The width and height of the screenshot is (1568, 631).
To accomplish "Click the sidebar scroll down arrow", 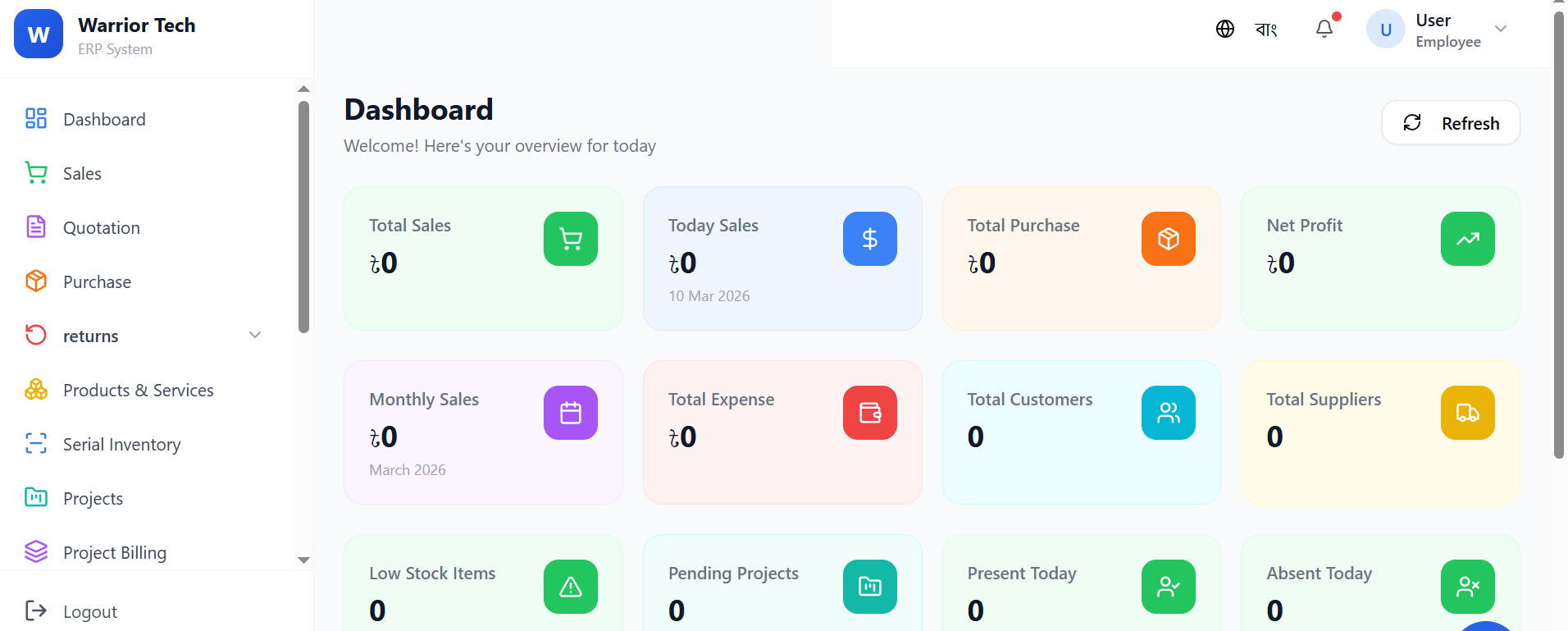I will tap(303, 560).
